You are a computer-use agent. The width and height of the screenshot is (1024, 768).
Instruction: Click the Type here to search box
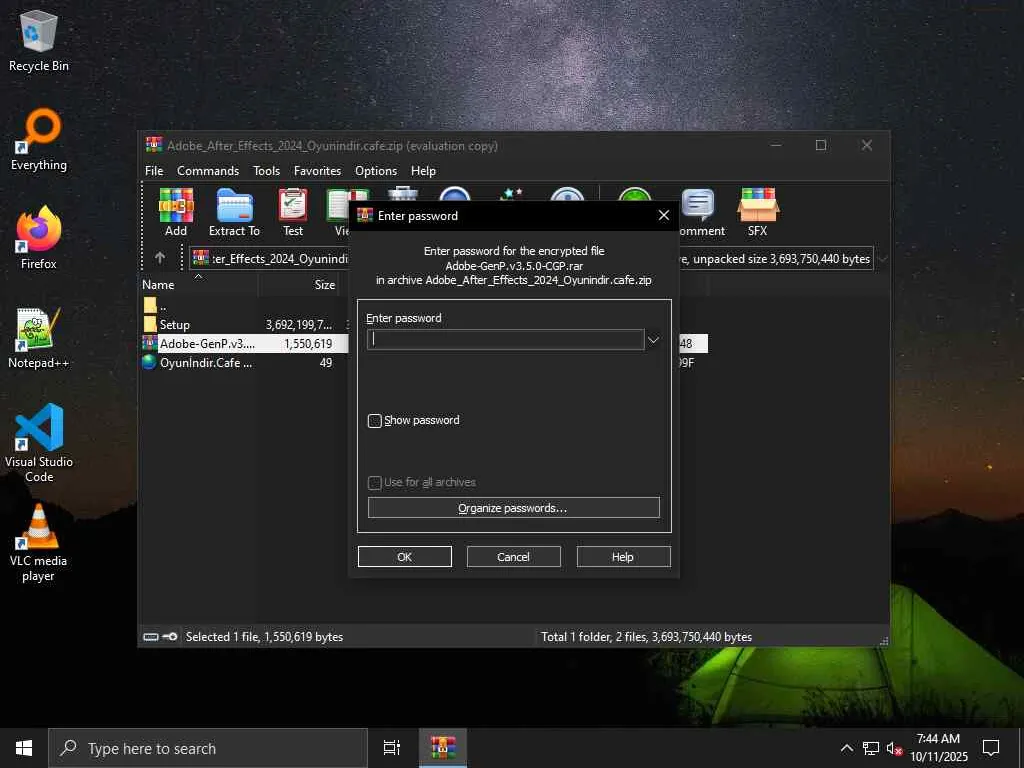click(x=208, y=748)
